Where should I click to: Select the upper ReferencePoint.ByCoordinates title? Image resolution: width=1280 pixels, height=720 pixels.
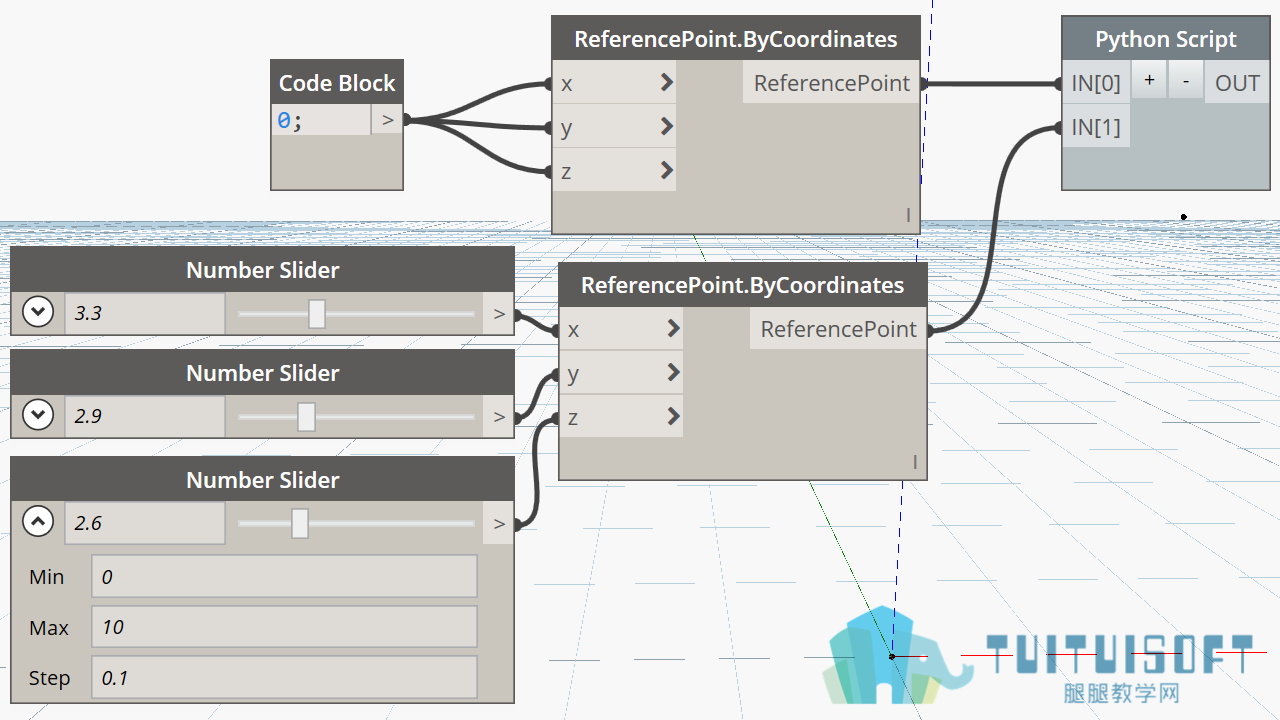click(x=736, y=39)
